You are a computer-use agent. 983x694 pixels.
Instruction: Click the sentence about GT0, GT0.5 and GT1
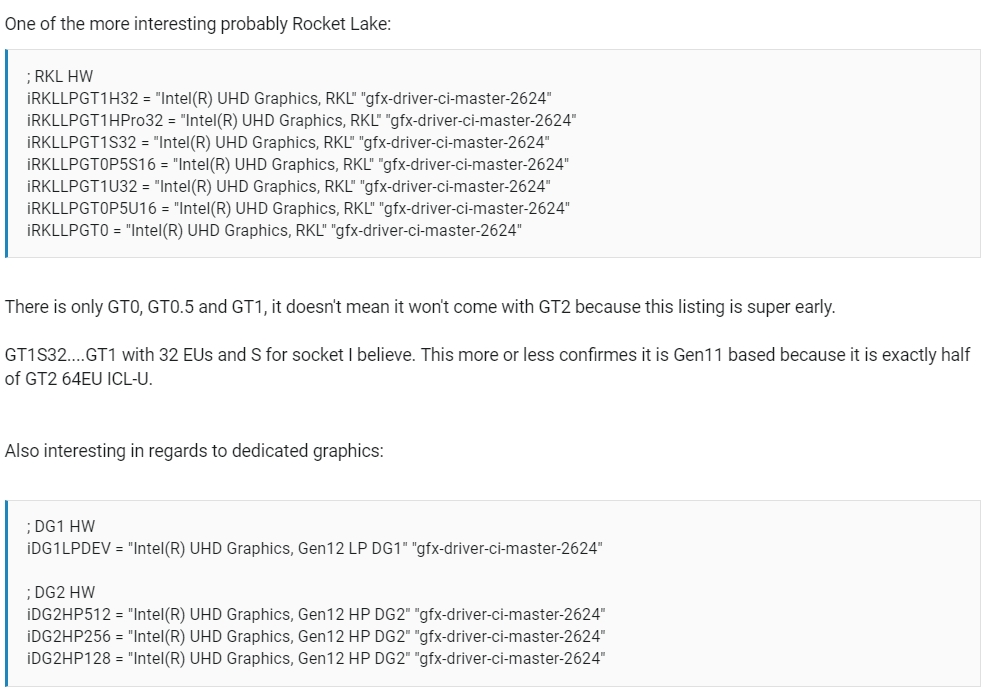pyautogui.click(x=420, y=307)
